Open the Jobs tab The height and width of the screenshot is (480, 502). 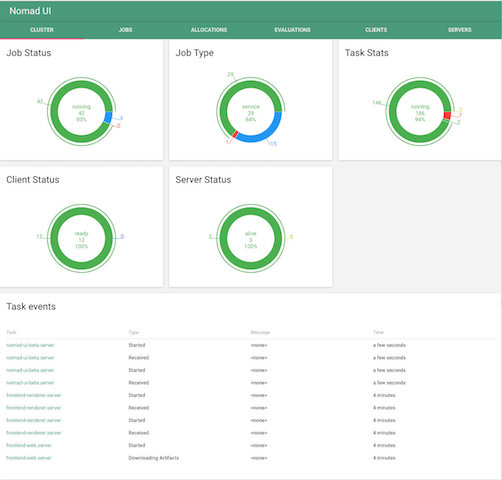coord(125,30)
